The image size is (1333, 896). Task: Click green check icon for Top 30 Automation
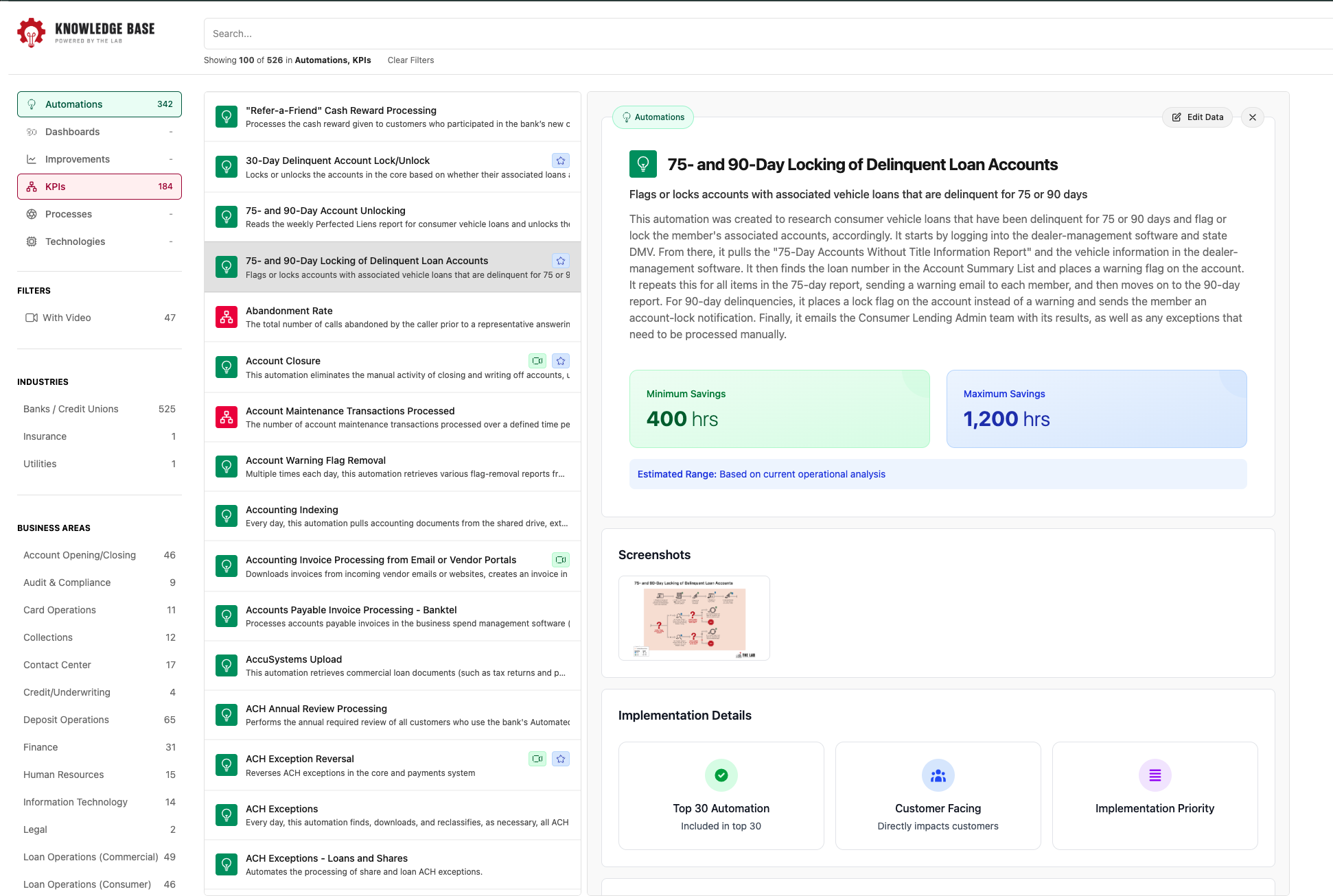point(721,775)
